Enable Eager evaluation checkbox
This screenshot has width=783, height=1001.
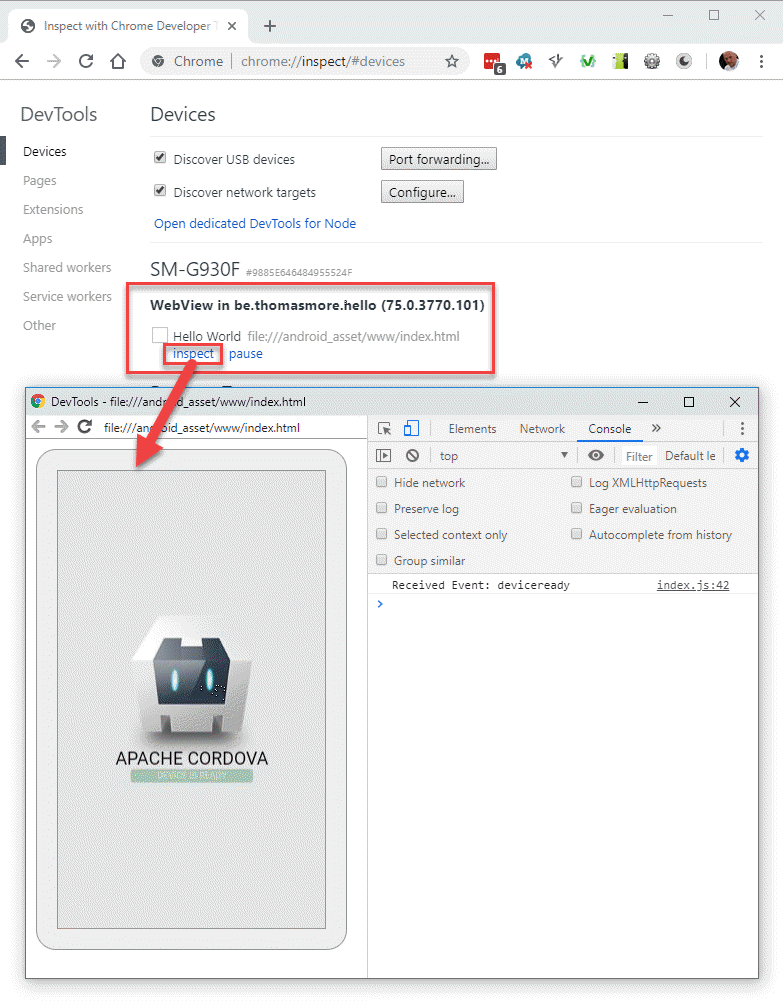pos(576,508)
